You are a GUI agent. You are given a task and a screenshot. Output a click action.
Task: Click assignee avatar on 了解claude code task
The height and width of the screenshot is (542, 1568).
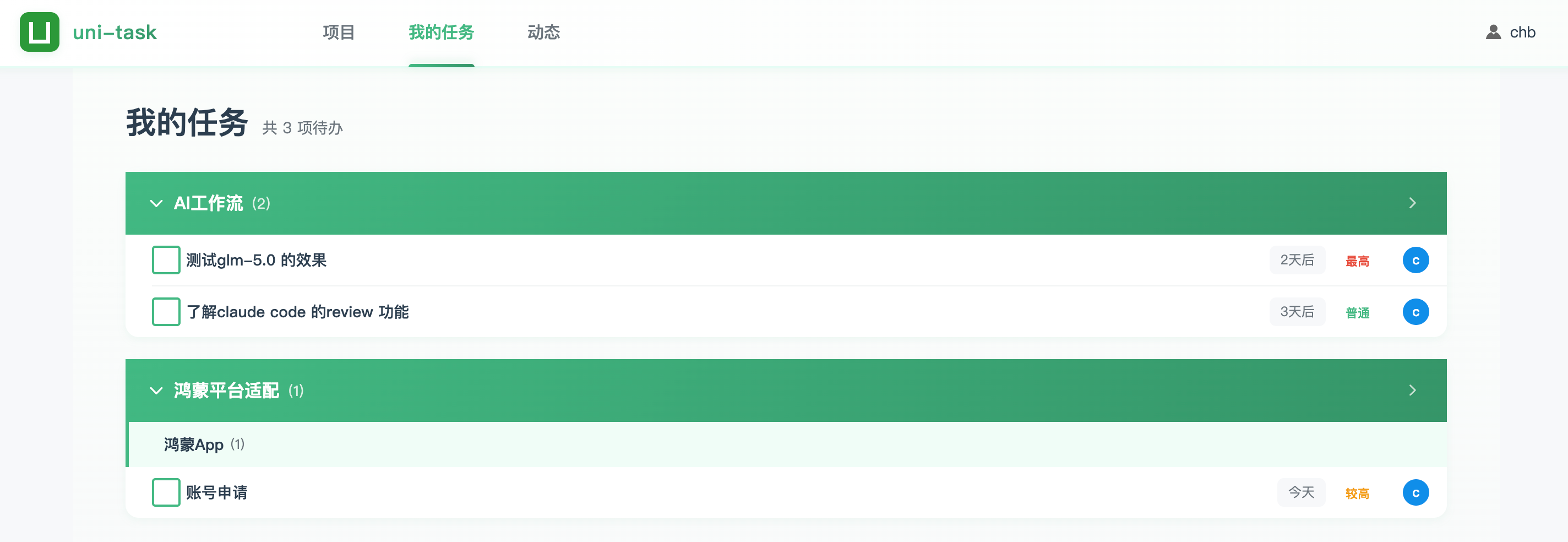click(1415, 312)
